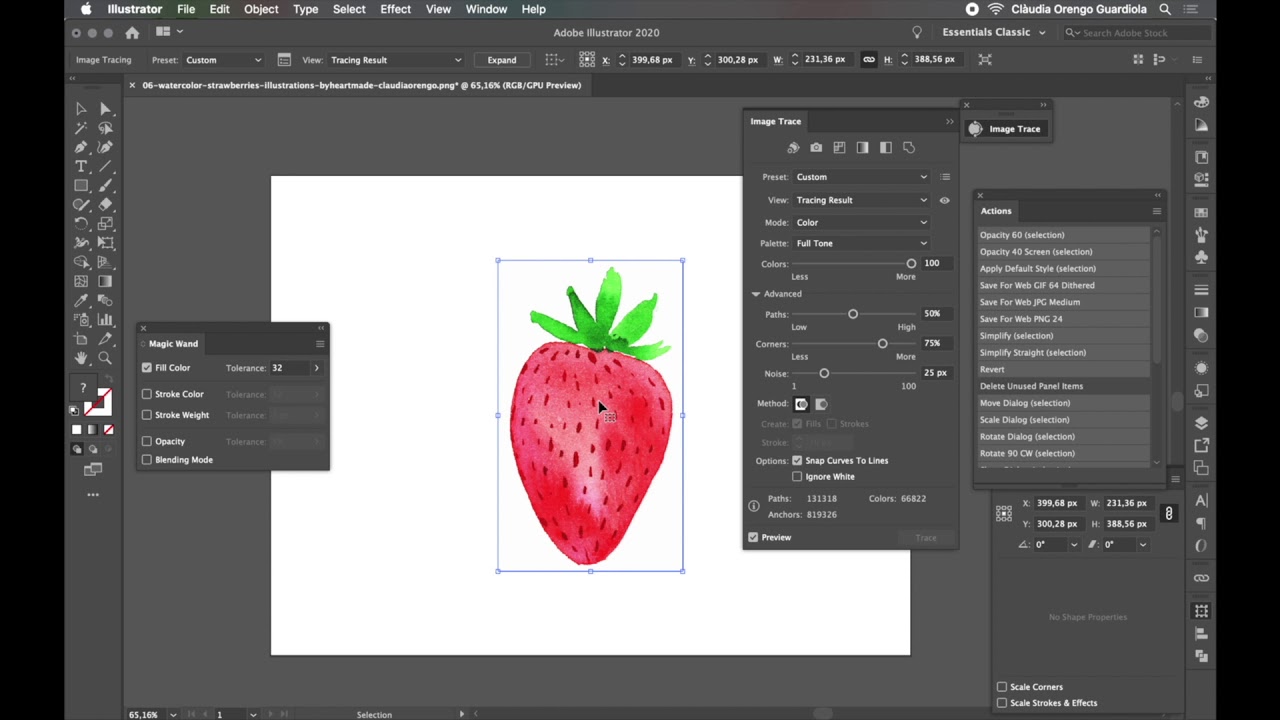Select the Type tool
The height and width of the screenshot is (720, 1280).
coord(81,166)
